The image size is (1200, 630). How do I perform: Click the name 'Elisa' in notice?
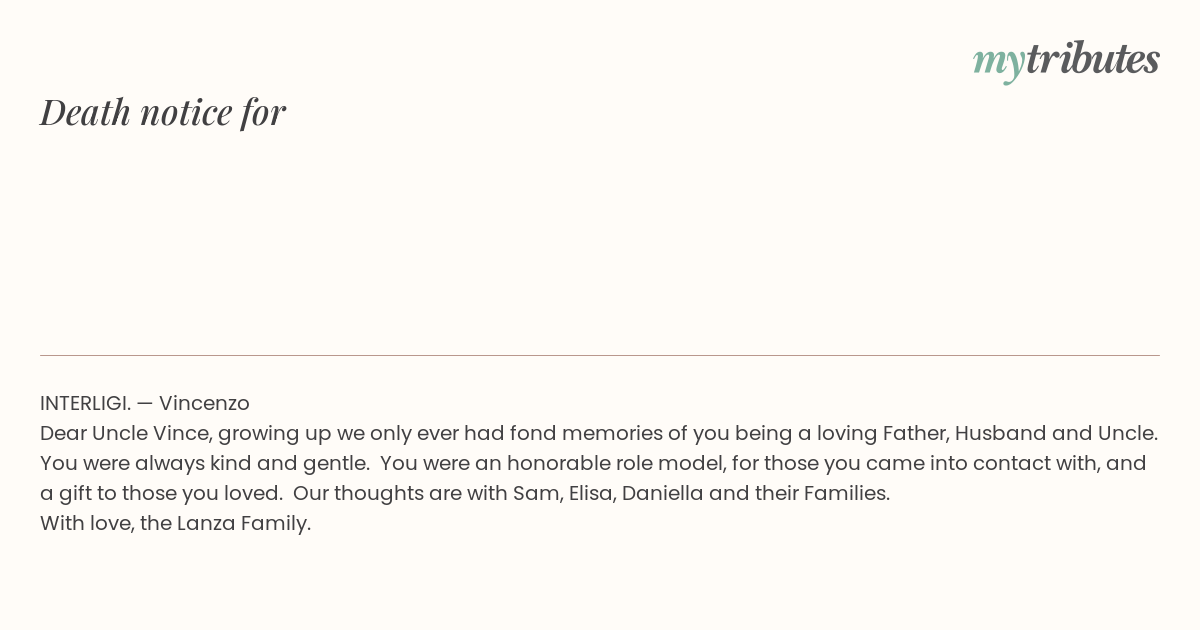592,493
